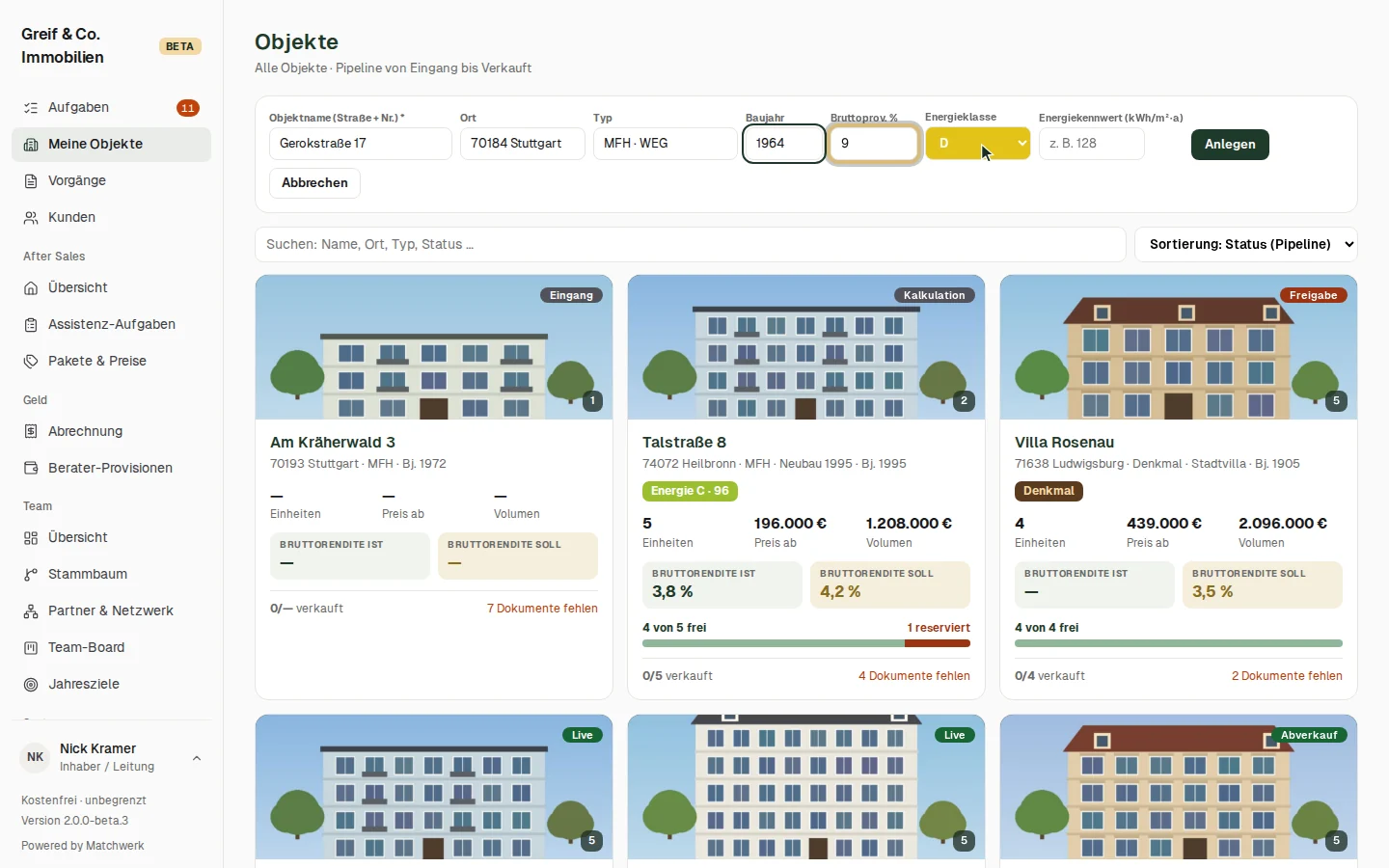This screenshot has height=868, width=1389.
Task: Click the Vorgänge document icon
Action: (31, 181)
